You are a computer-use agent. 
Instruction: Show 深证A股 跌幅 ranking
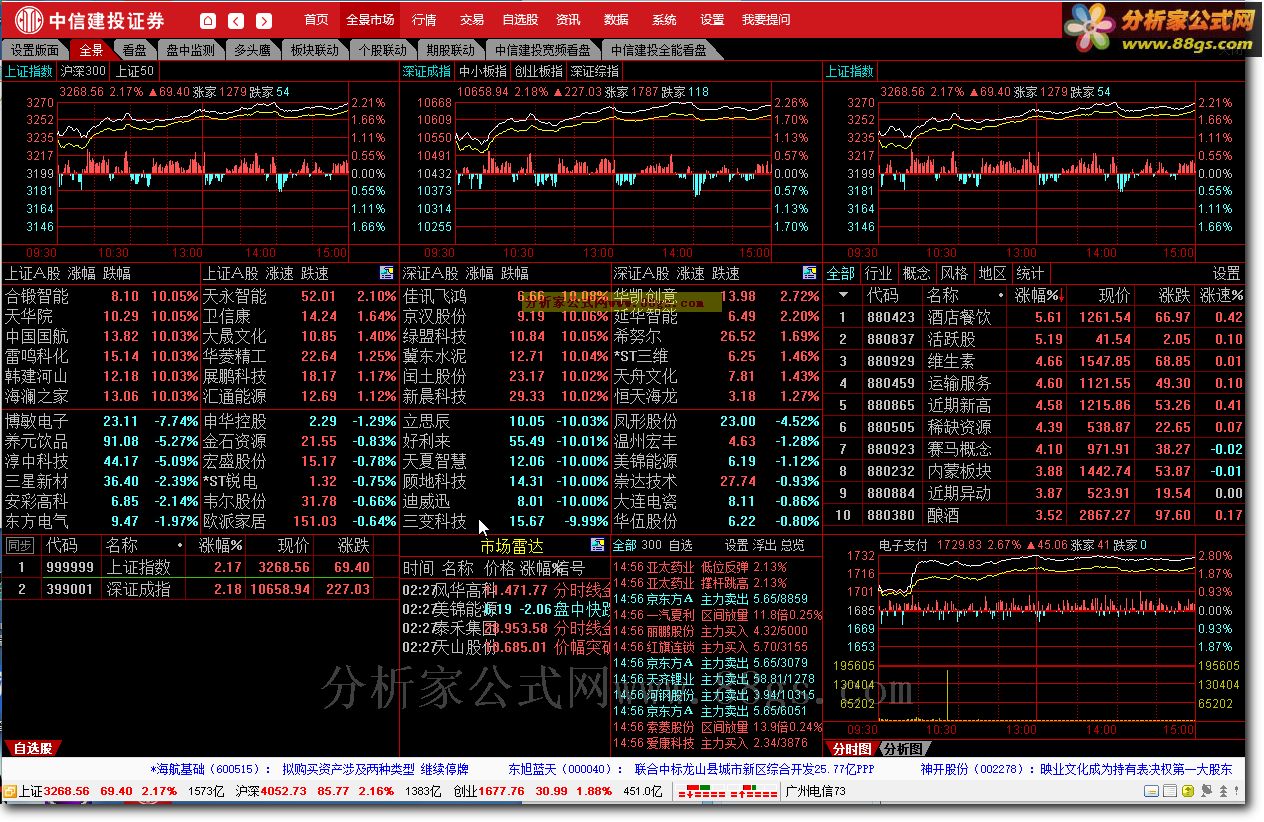[515, 273]
